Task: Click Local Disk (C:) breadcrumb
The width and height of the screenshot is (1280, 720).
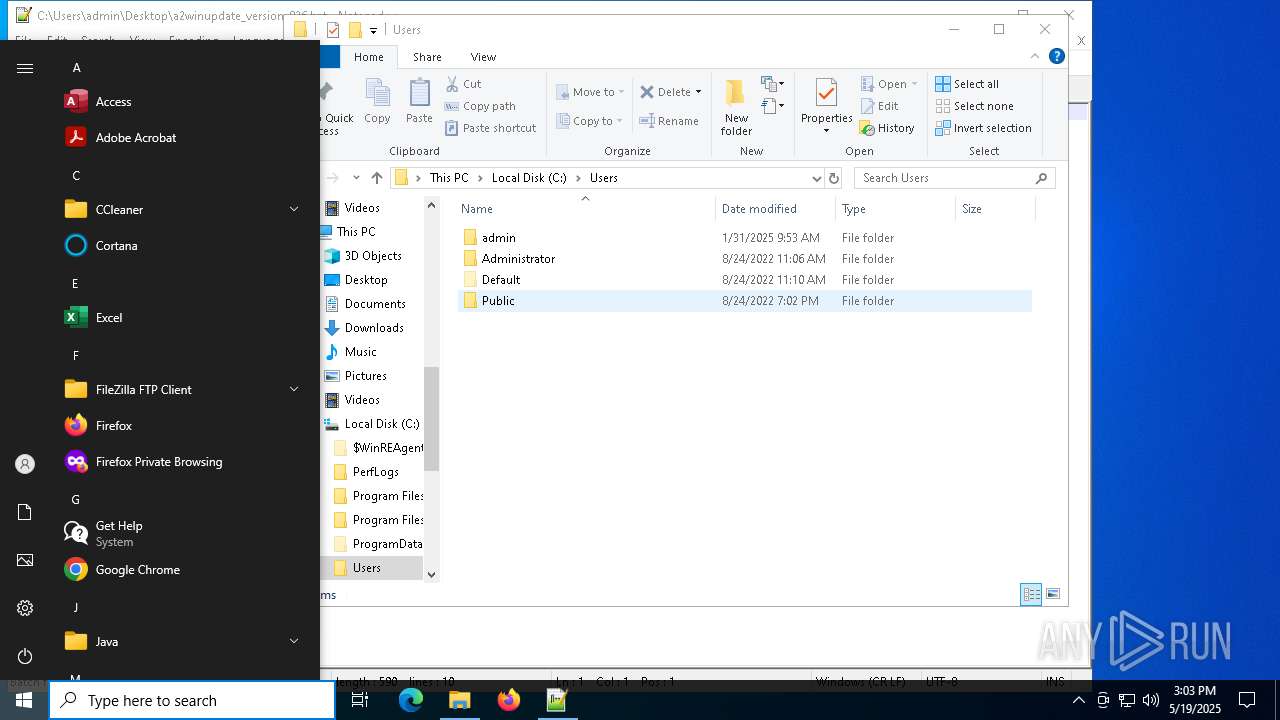Action: pos(529,178)
